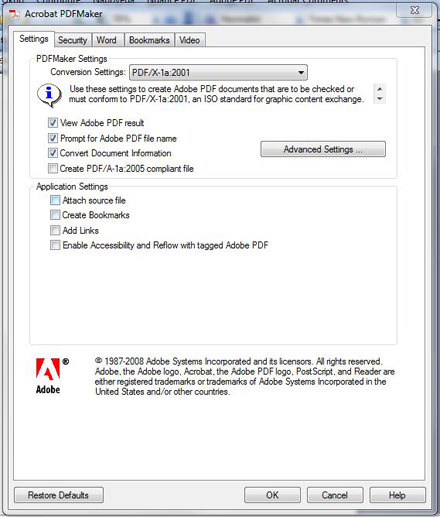Click description scroll up arrow

(x=379, y=89)
